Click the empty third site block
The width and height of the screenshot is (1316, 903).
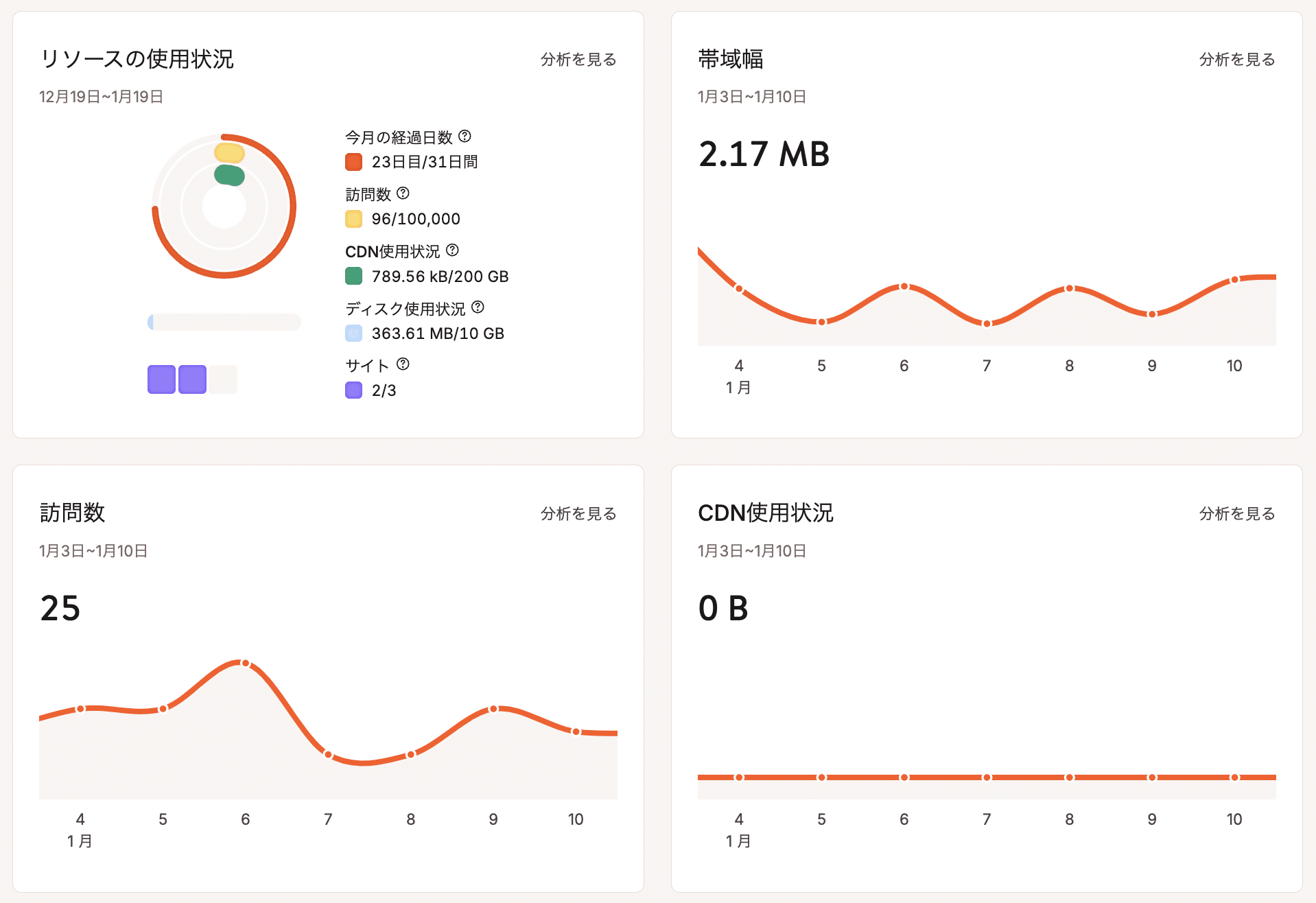pos(223,379)
